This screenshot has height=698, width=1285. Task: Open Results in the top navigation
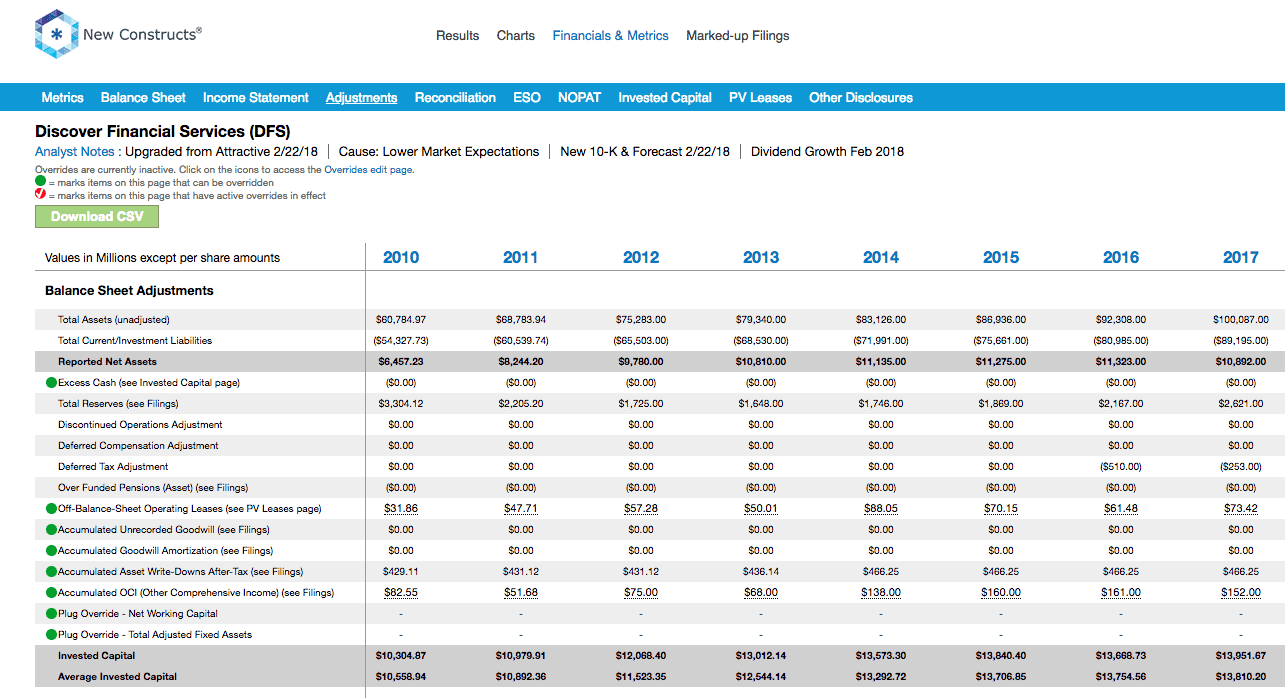(x=458, y=35)
